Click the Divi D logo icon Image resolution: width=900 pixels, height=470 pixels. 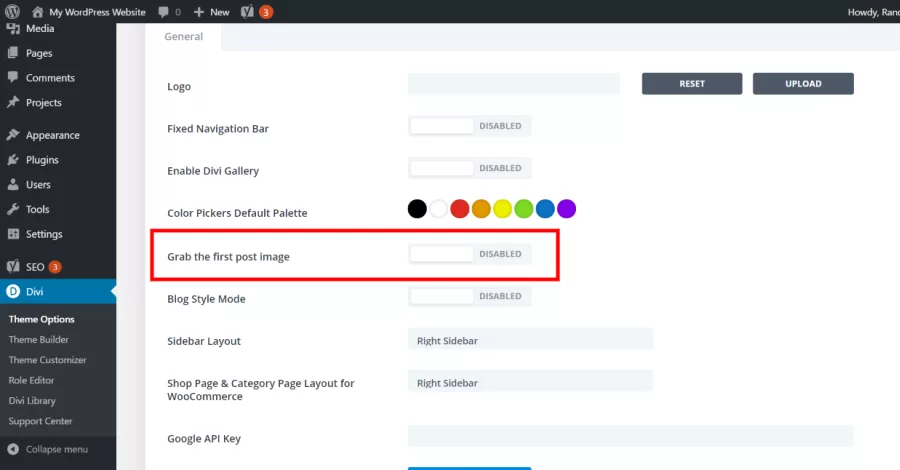pyautogui.click(x=13, y=292)
